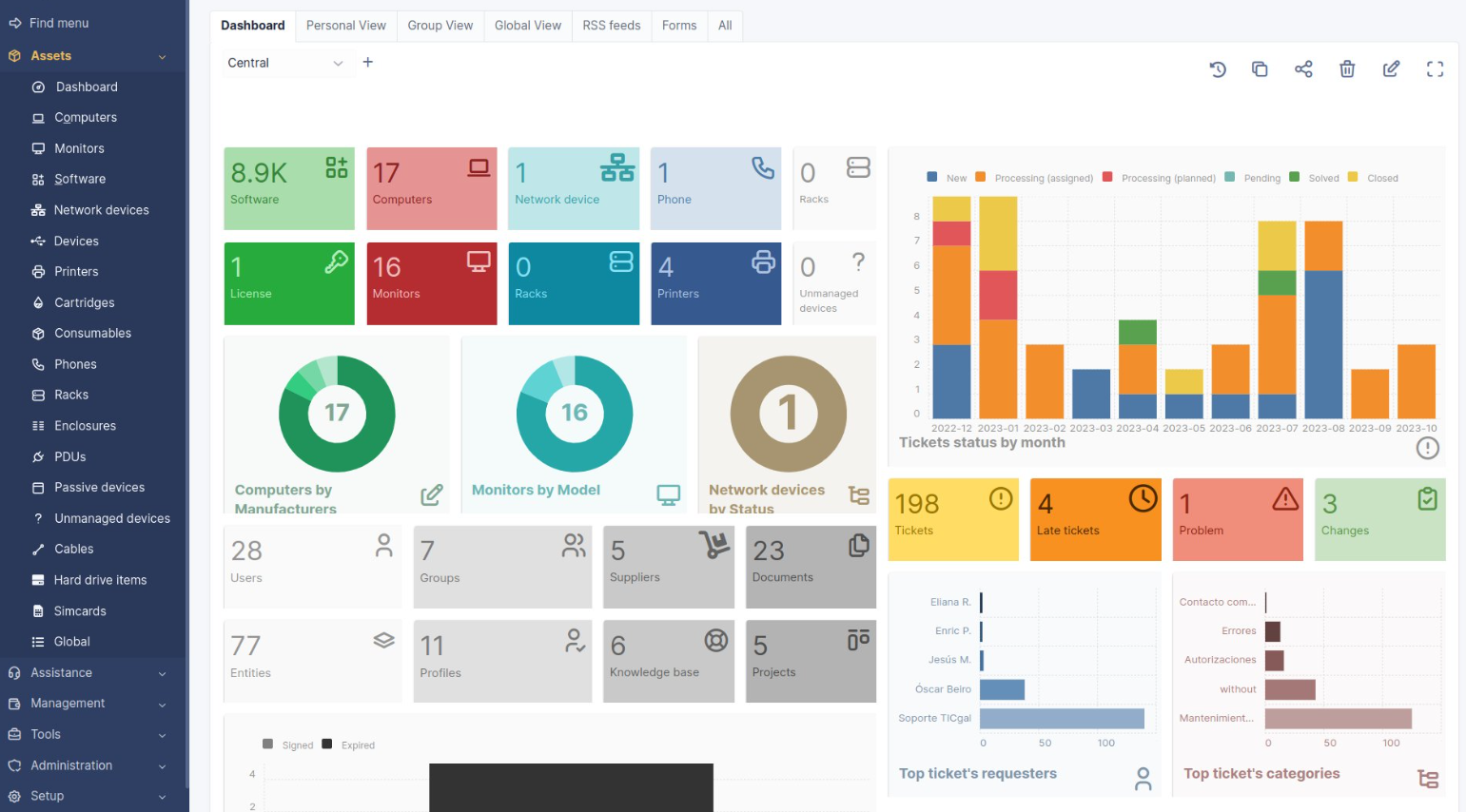Switch to the Personal View tab
Viewport: 1466px width, 812px height.
click(346, 26)
